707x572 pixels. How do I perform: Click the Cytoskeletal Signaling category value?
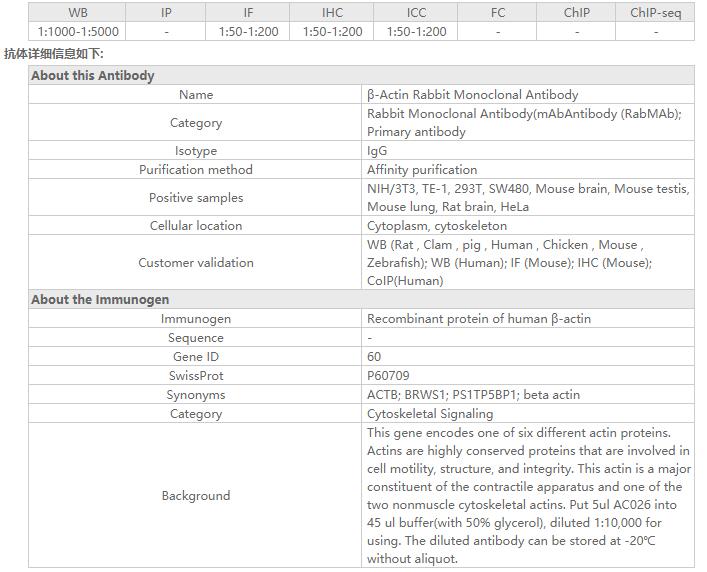(430, 414)
